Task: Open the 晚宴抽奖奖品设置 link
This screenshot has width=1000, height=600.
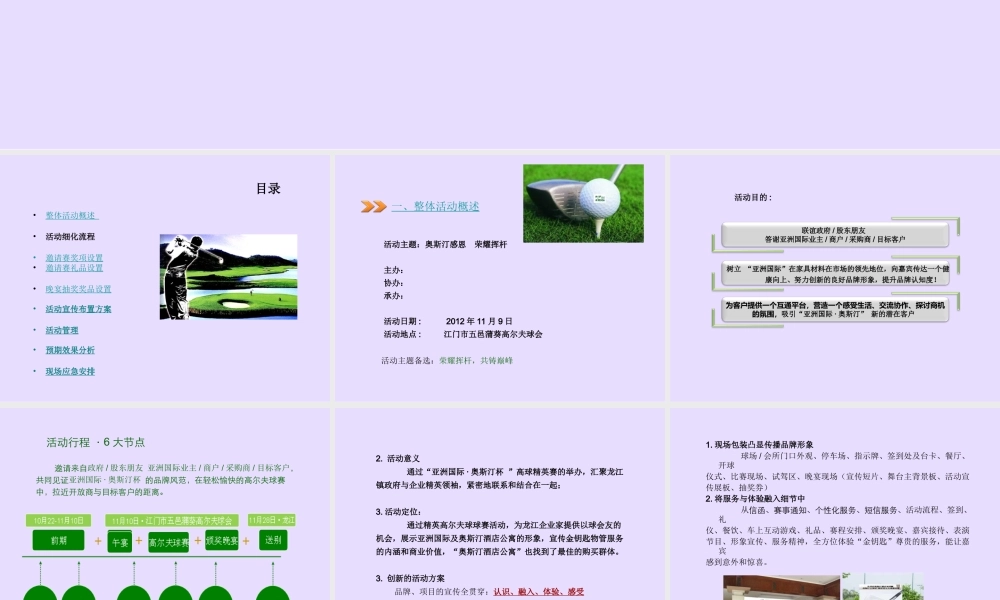Action: (78, 289)
